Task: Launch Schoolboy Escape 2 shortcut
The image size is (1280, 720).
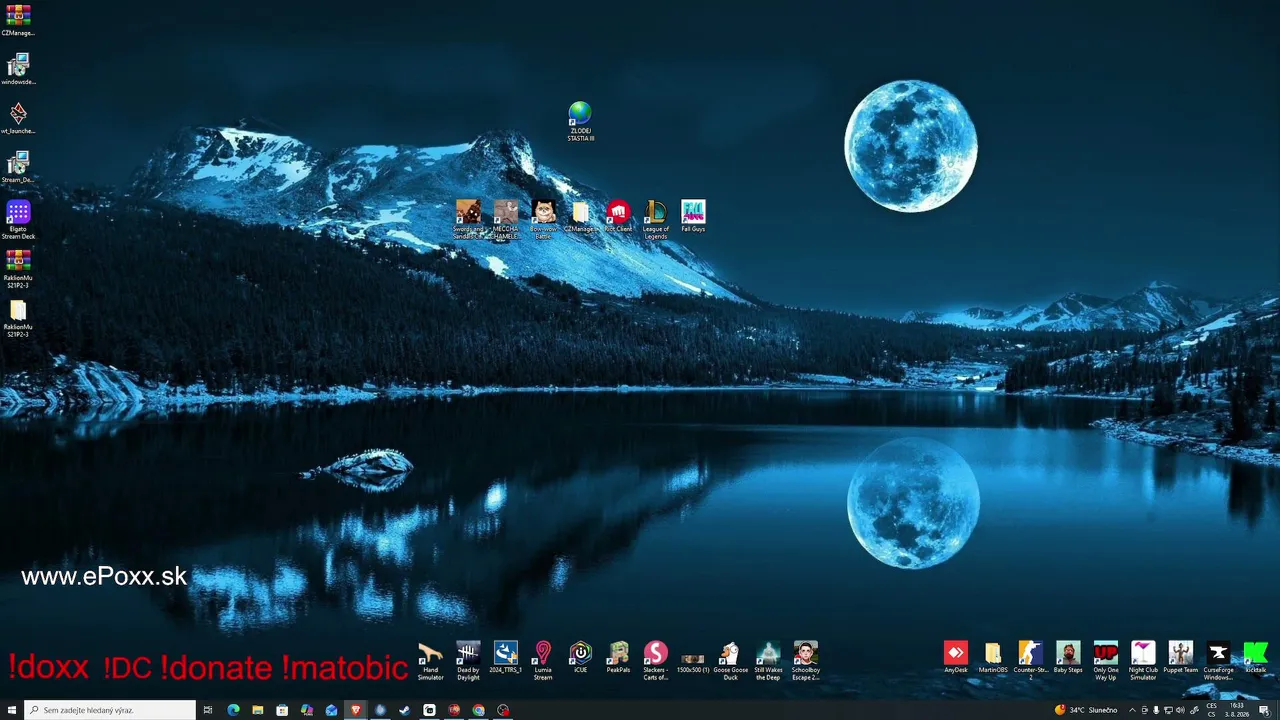Action: (x=806, y=660)
